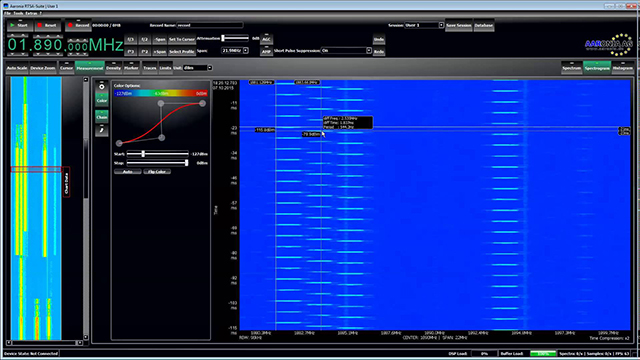Click the f*2 frequency multiply button
Viewport: 640px width, 360px height.
point(144,52)
